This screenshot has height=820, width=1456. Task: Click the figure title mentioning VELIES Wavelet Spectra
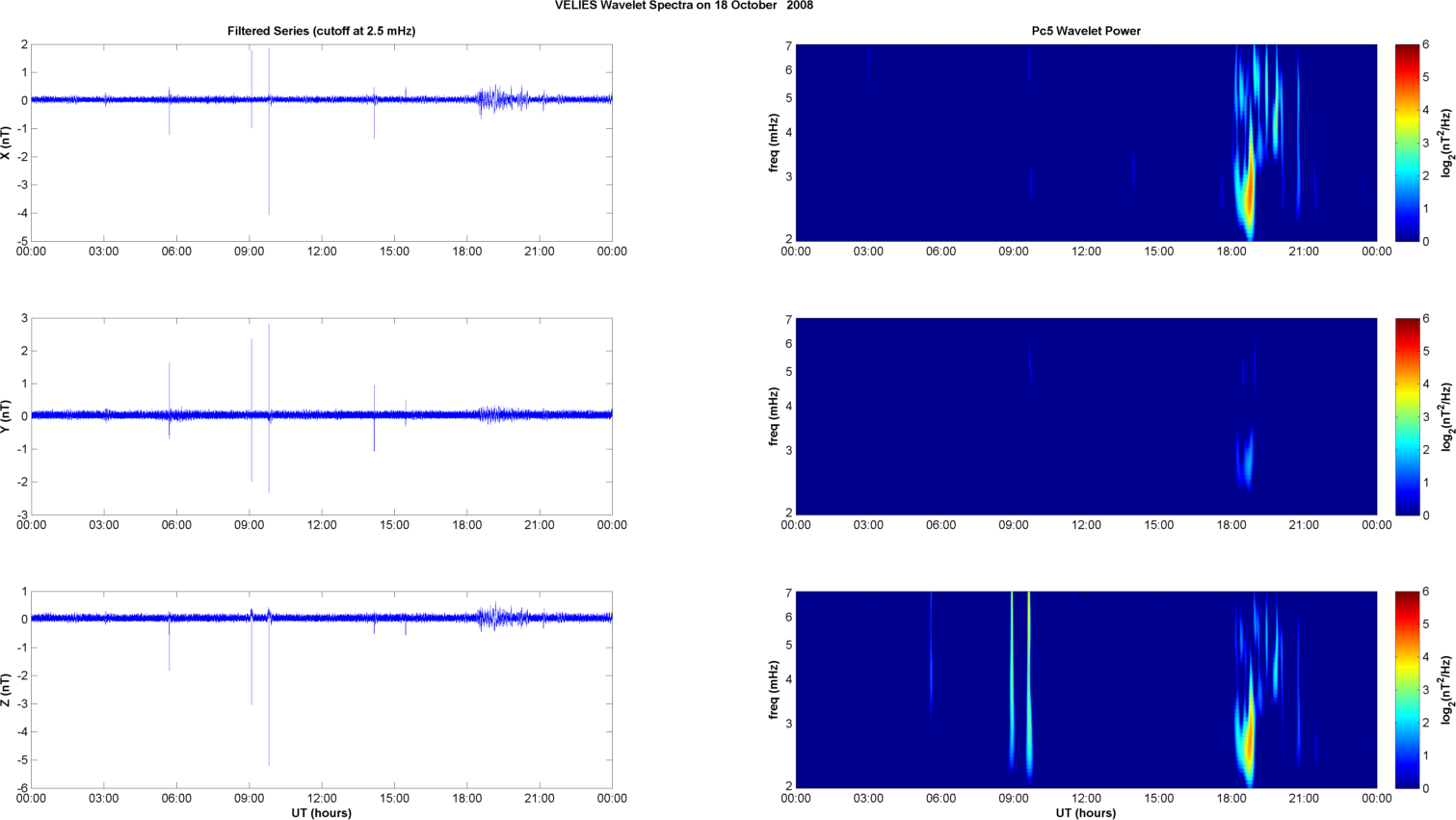click(x=683, y=6)
